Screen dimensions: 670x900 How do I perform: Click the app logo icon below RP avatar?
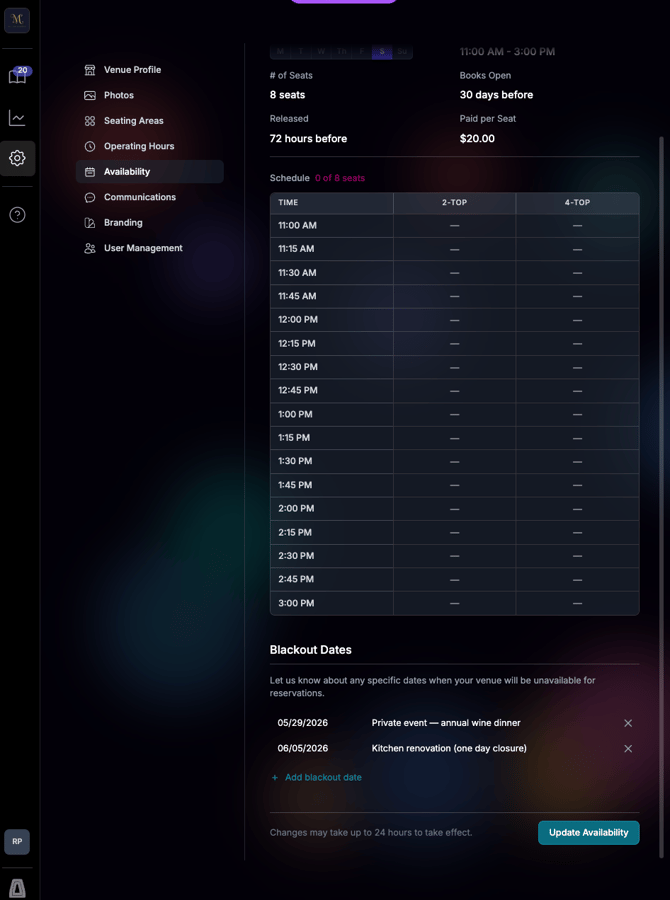coord(17,887)
